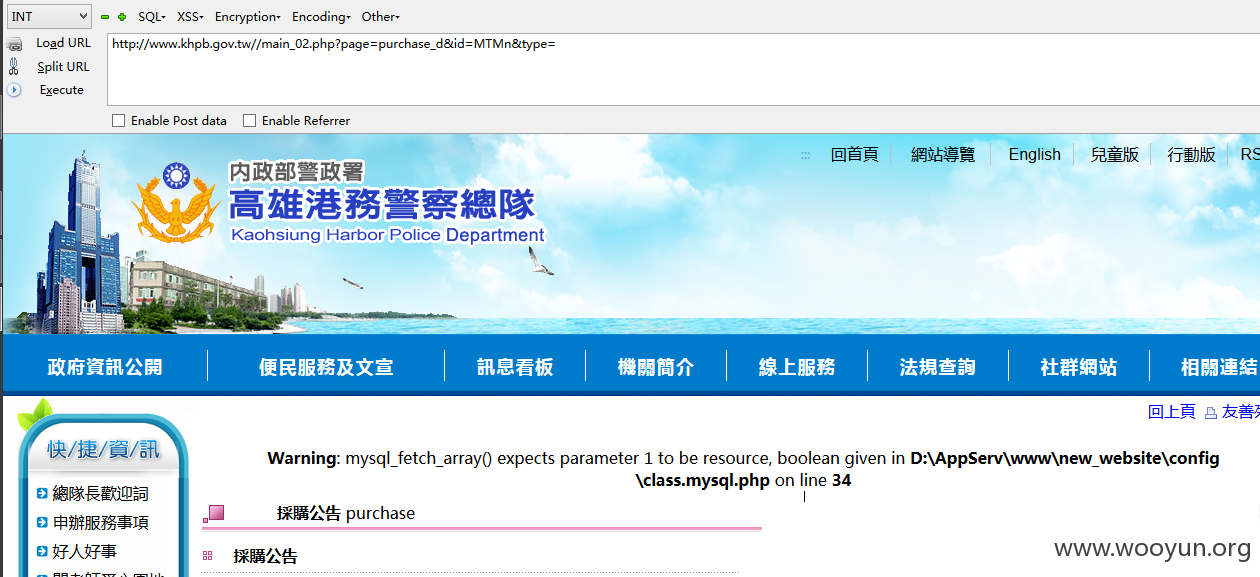The image size is (1260, 577).
Task: Open the 社群網站 navigation menu
Action: pos(1078,367)
